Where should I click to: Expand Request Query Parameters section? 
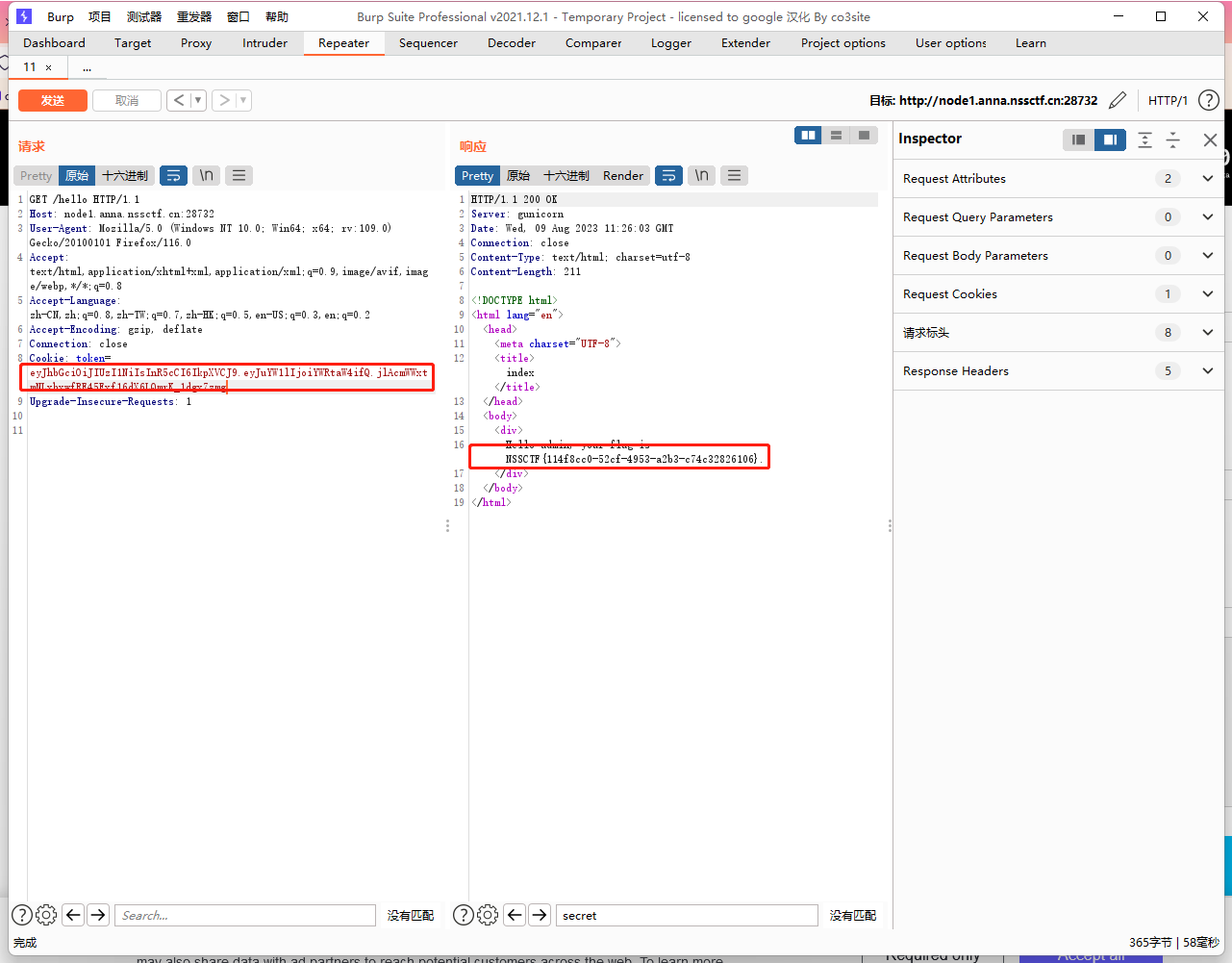[x=1208, y=216]
